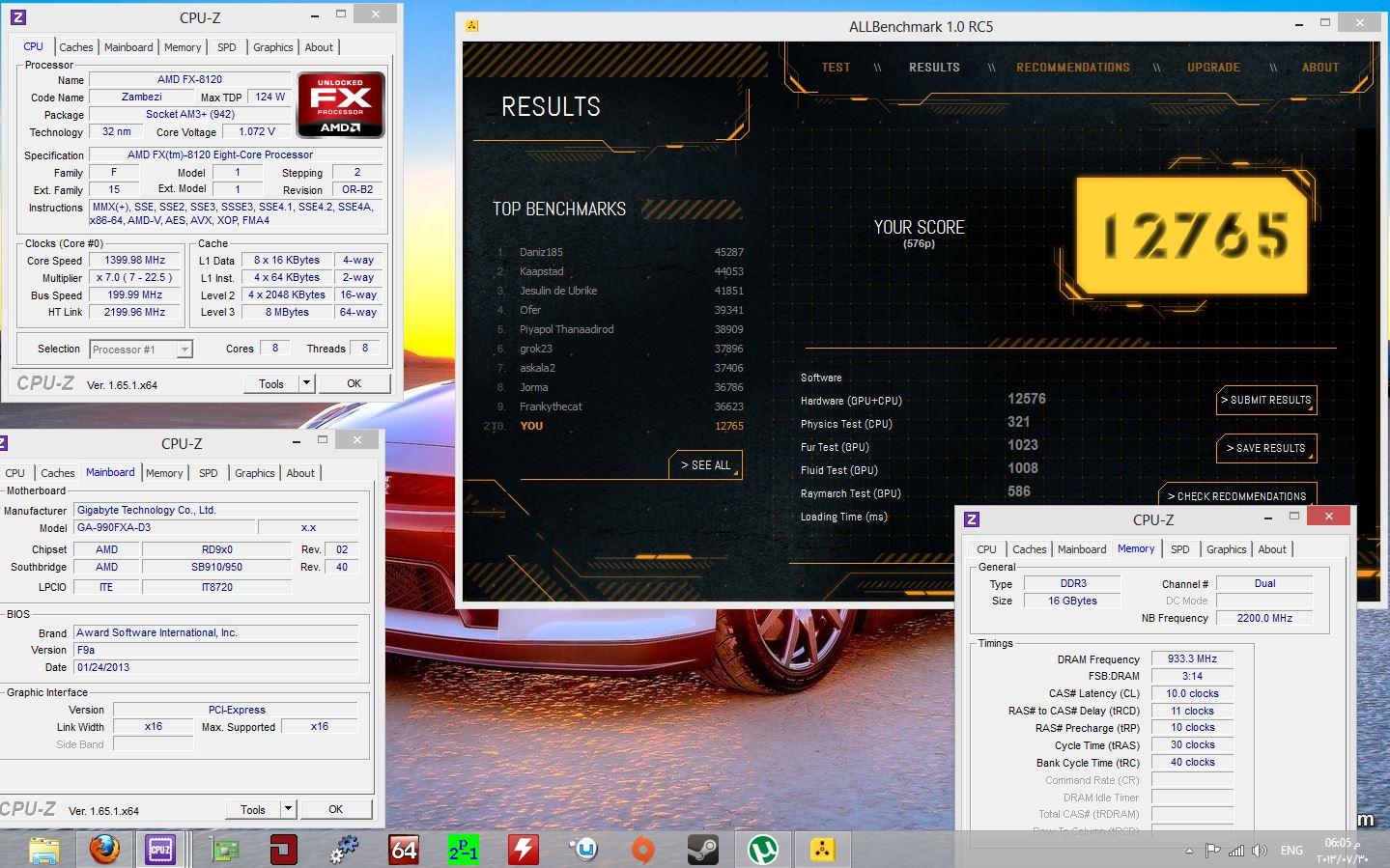This screenshot has width=1390, height=868.
Task: Click SAVE RESULTS button
Action: 1266,448
